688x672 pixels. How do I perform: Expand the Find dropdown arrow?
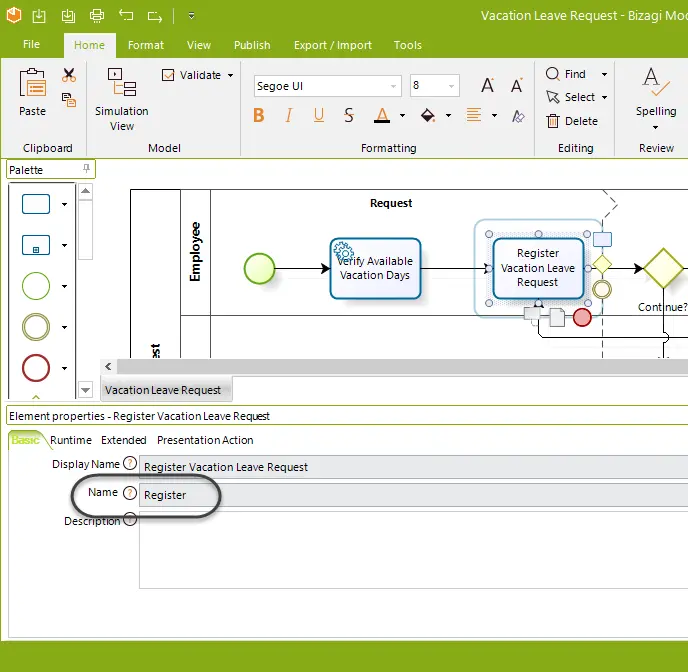(x=604, y=74)
